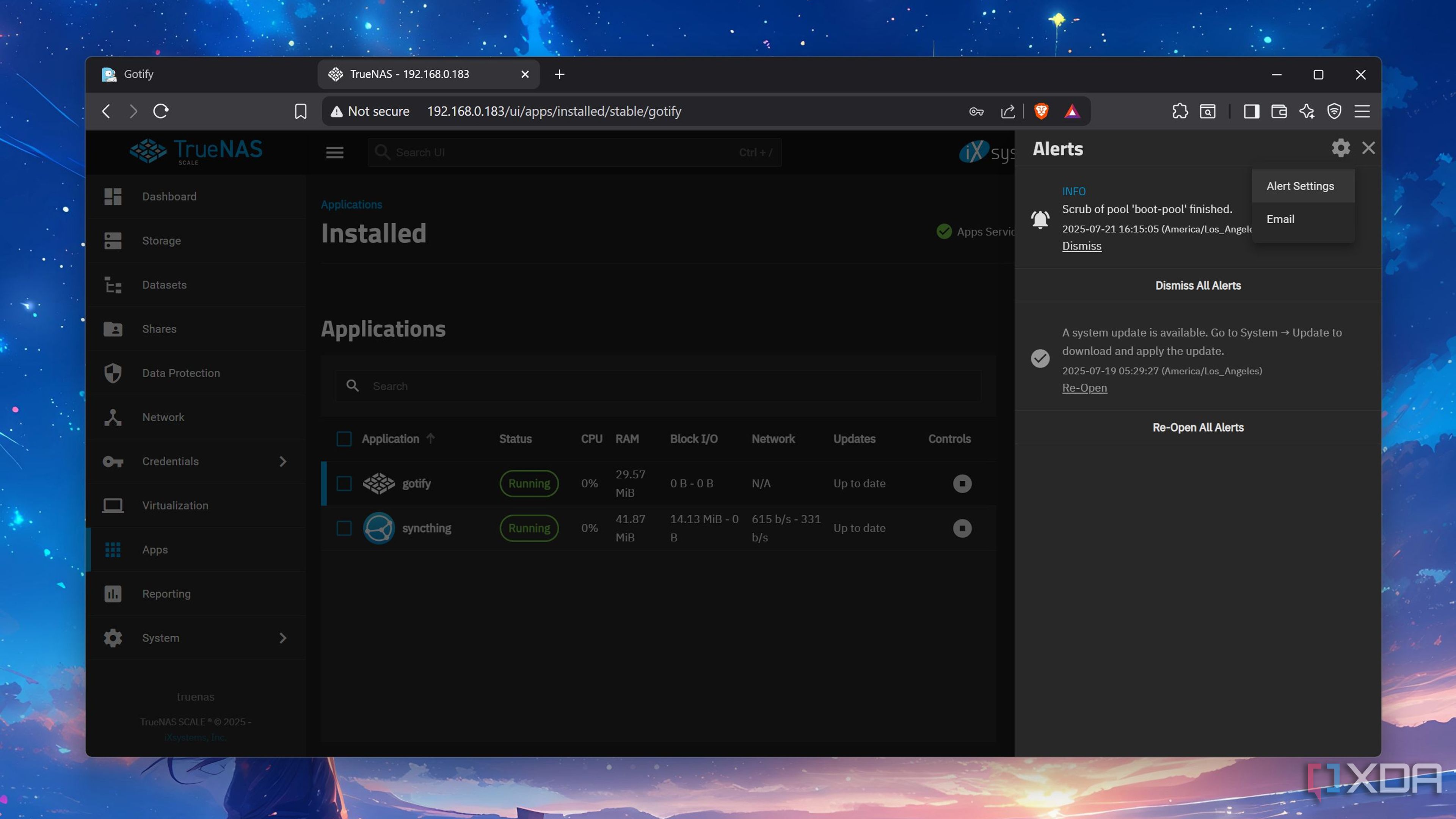Expand the System submenu chevron
1456x819 pixels.
[x=283, y=637]
